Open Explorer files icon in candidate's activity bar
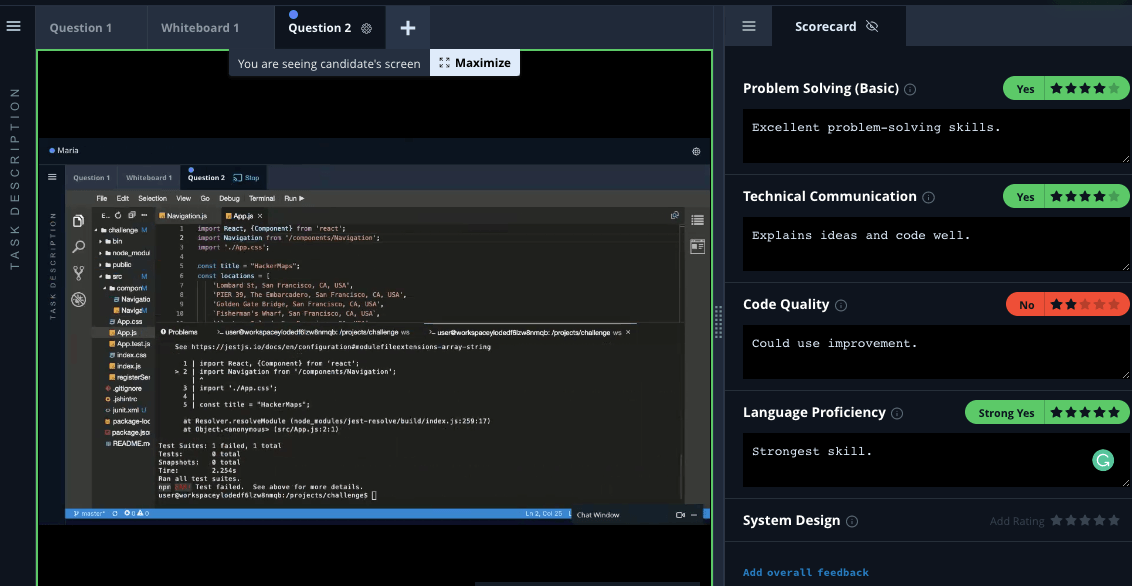This screenshot has width=1132, height=586. (79, 221)
